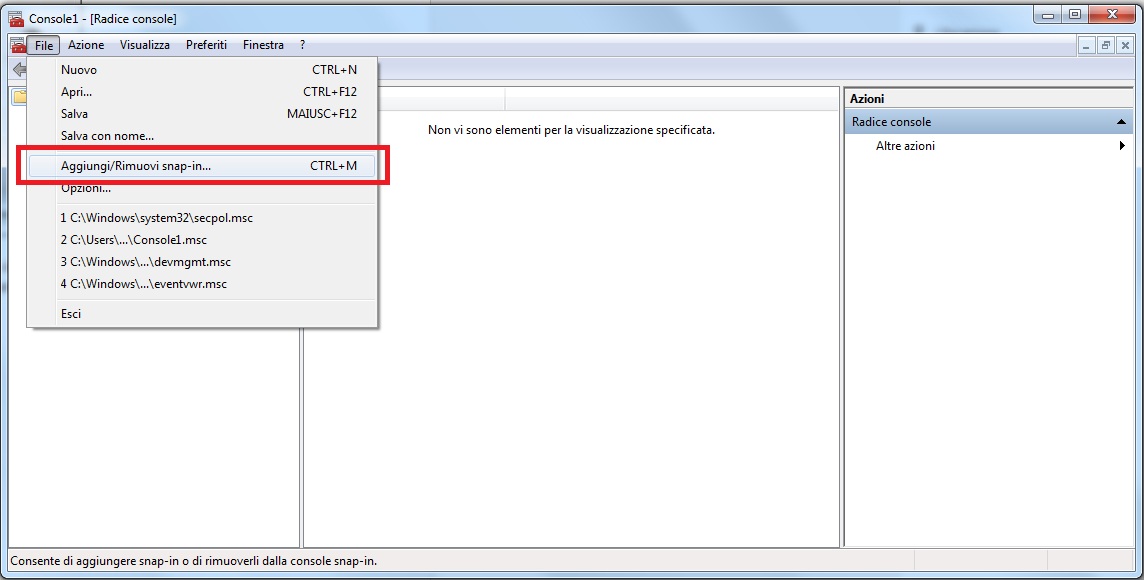Collapse the Radice console actions section
Image resolution: width=1144 pixels, height=580 pixels.
coord(1121,123)
